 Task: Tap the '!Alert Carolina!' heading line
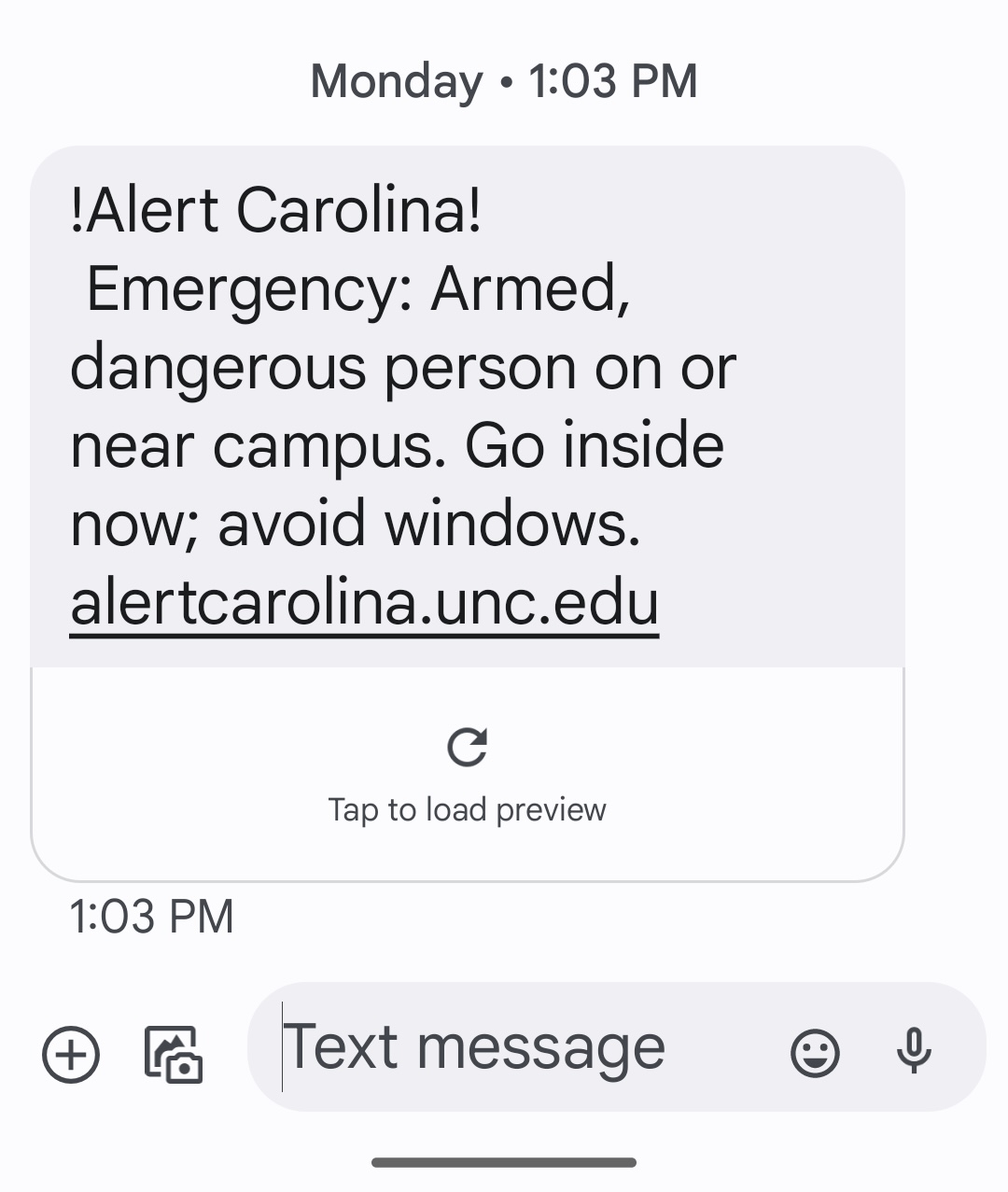(x=276, y=210)
